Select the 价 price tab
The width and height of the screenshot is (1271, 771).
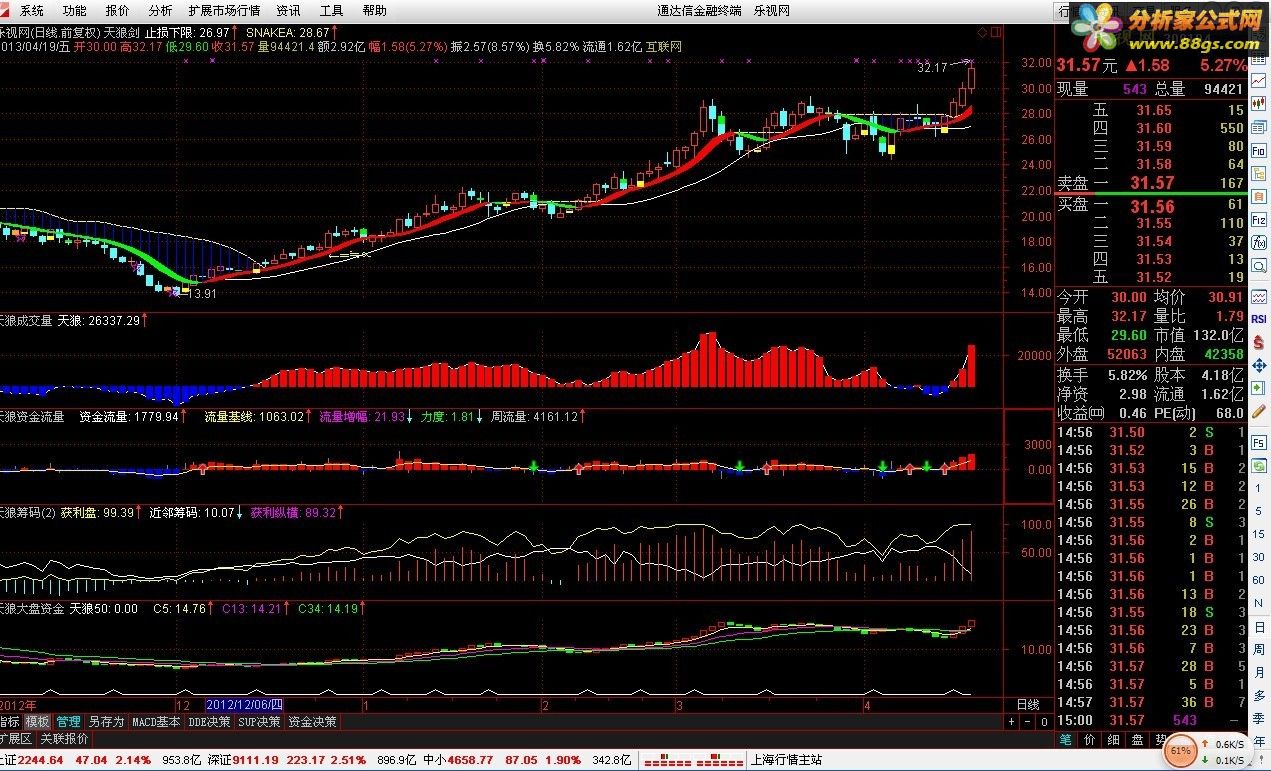(1089, 740)
